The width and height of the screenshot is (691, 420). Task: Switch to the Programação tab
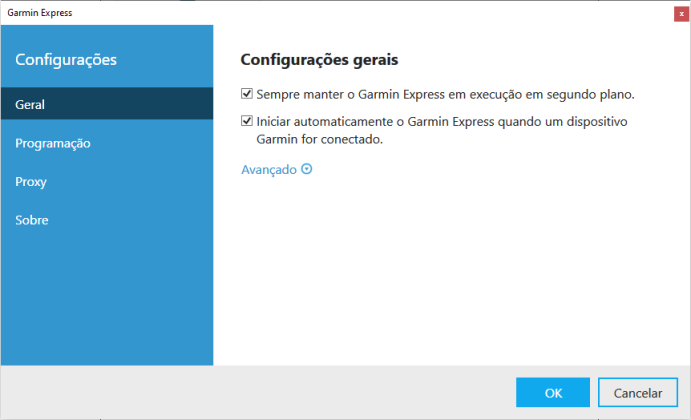pyautogui.click(x=107, y=143)
